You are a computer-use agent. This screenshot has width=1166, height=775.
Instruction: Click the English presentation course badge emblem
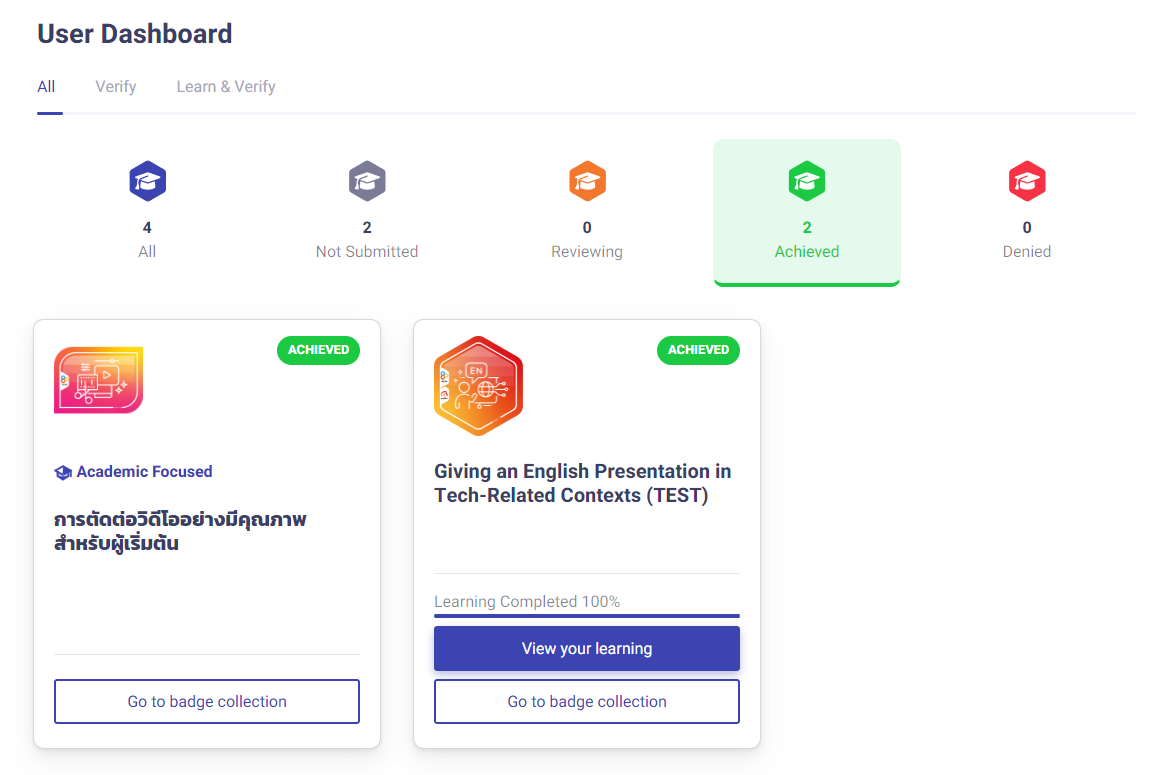point(478,385)
